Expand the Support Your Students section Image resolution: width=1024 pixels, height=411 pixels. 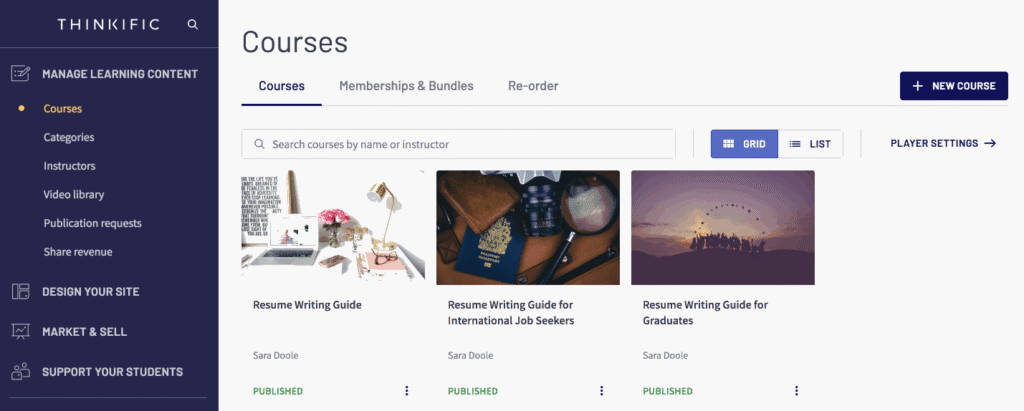(112, 371)
